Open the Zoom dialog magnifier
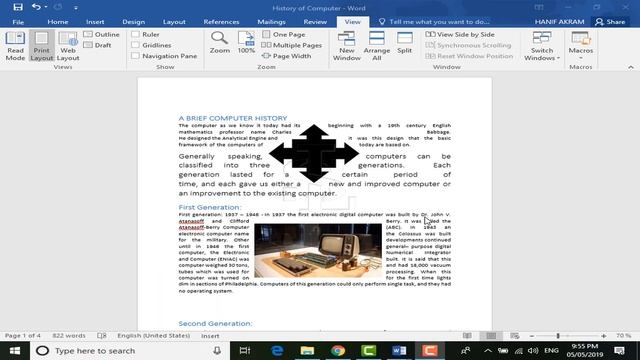Screen dimensions: 640x360 [x=220, y=42]
